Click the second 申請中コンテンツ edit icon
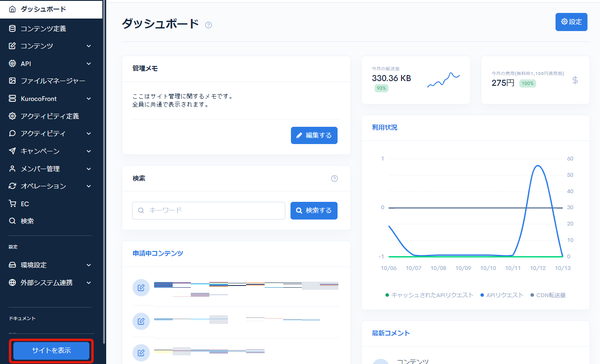 tap(141, 321)
